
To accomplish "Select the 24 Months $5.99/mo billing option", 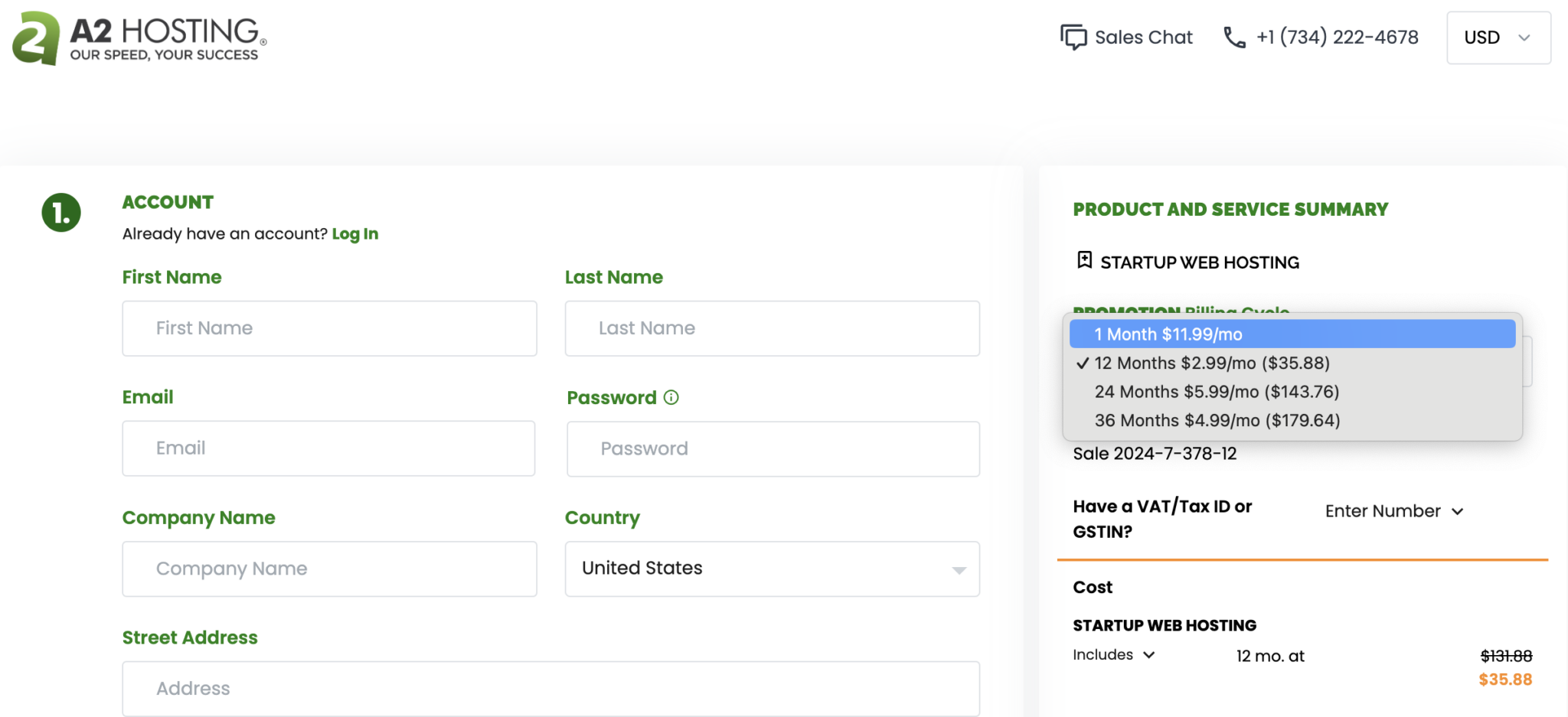I will 1217,392.
